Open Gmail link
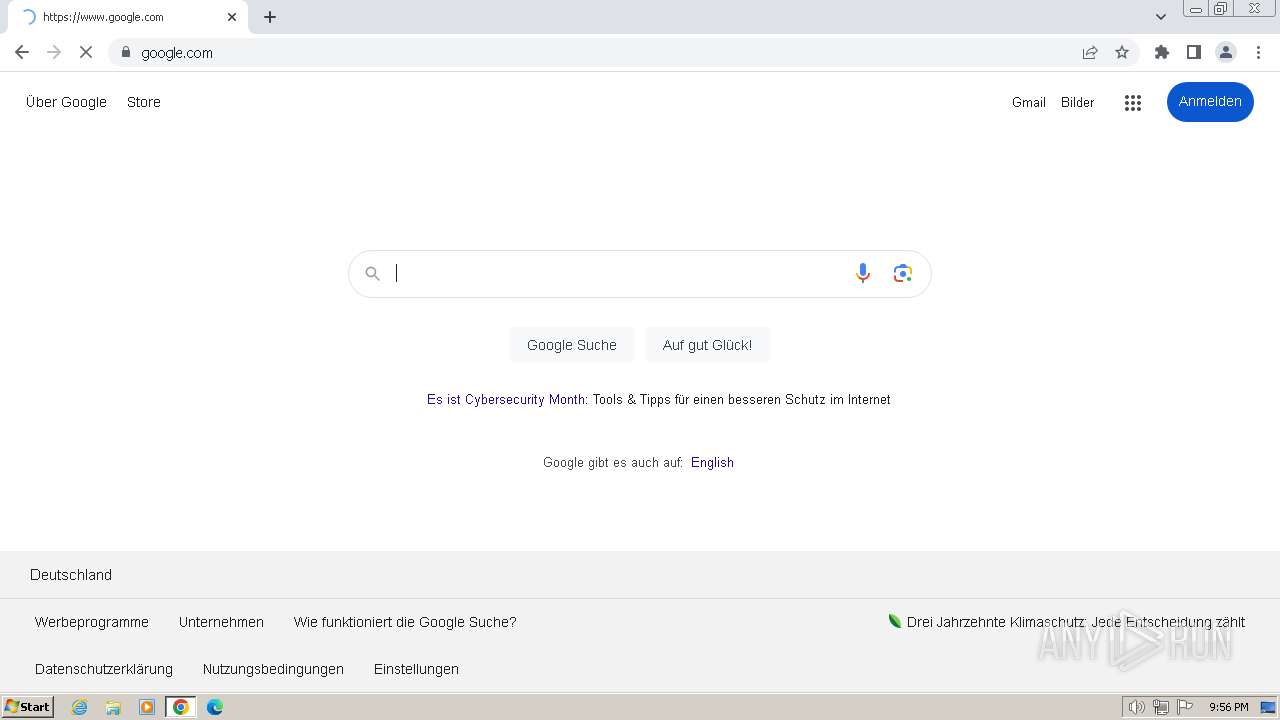This screenshot has width=1280, height=720. [x=1029, y=102]
